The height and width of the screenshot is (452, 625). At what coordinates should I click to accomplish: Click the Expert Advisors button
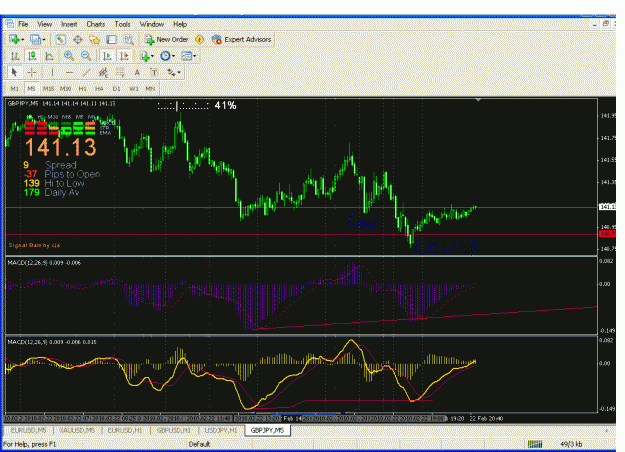click(x=242, y=39)
